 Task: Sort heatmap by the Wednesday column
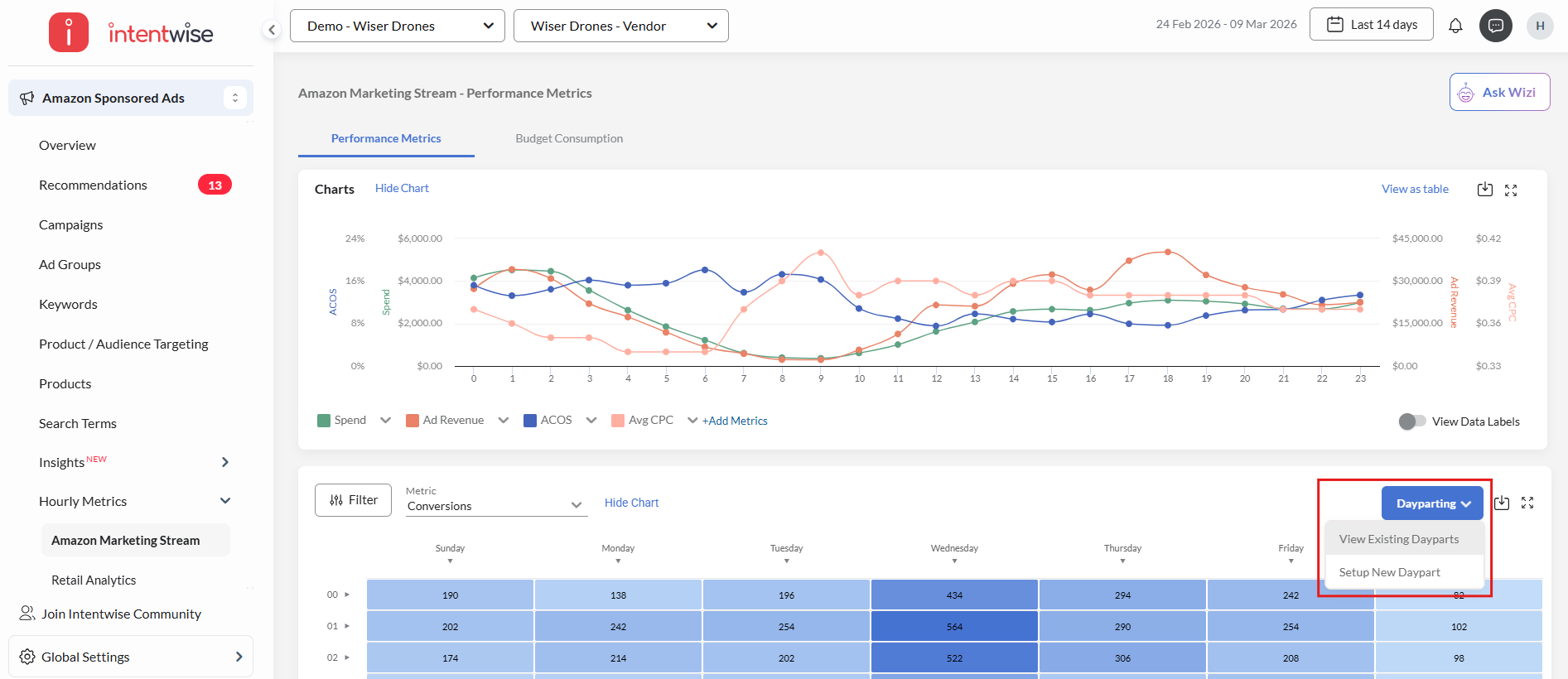tap(954, 561)
